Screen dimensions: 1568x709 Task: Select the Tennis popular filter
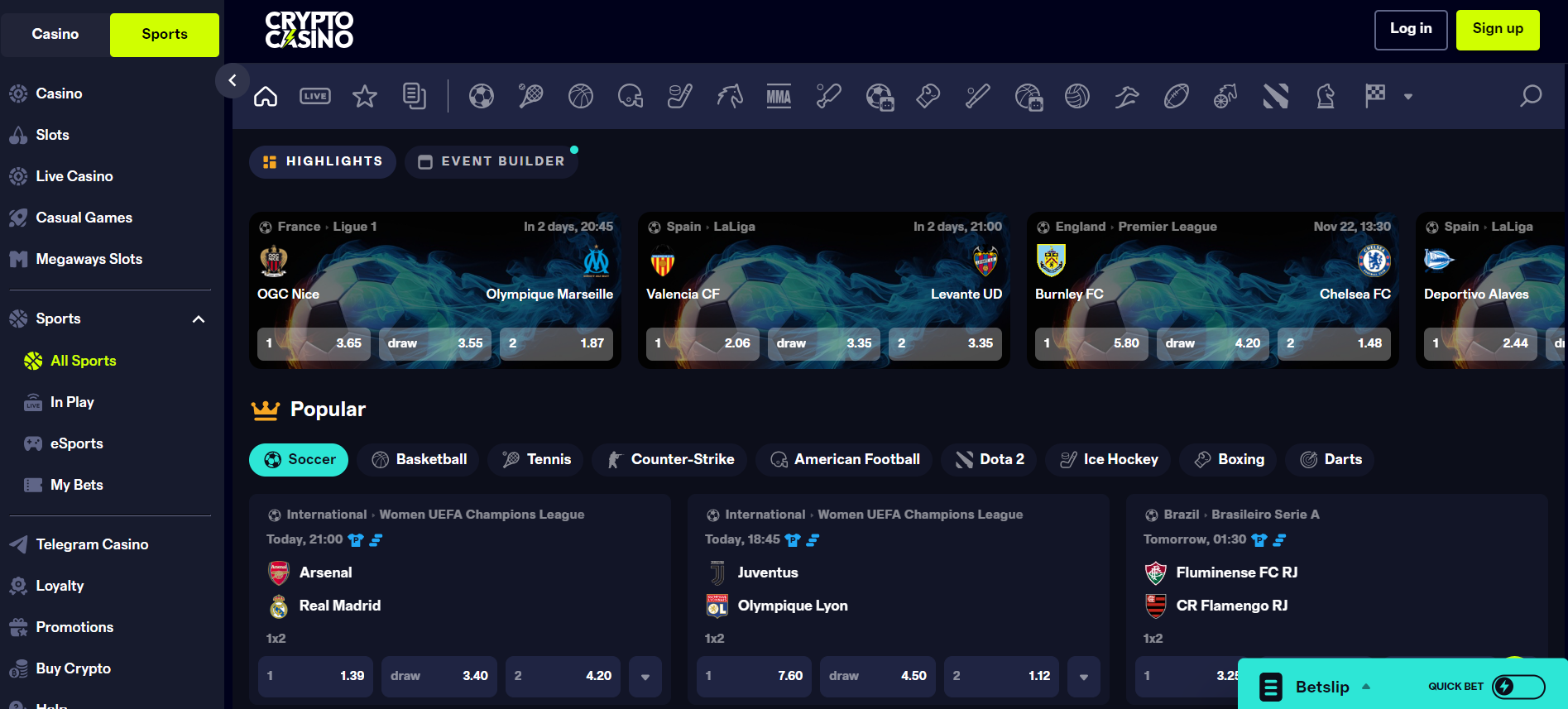(x=536, y=459)
